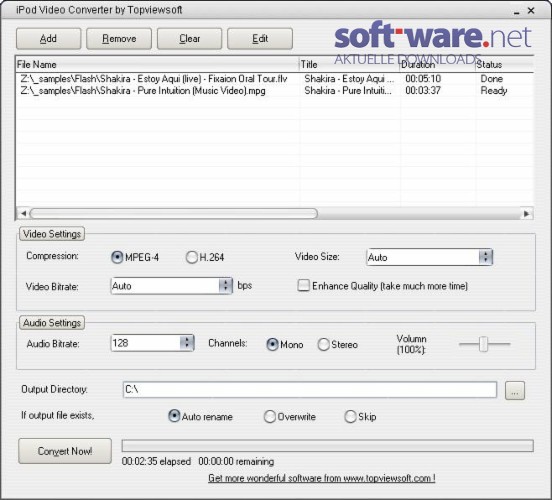Select Stereo audio channels
Image resolution: width=552 pixels, height=500 pixels.
[x=324, y=344]
